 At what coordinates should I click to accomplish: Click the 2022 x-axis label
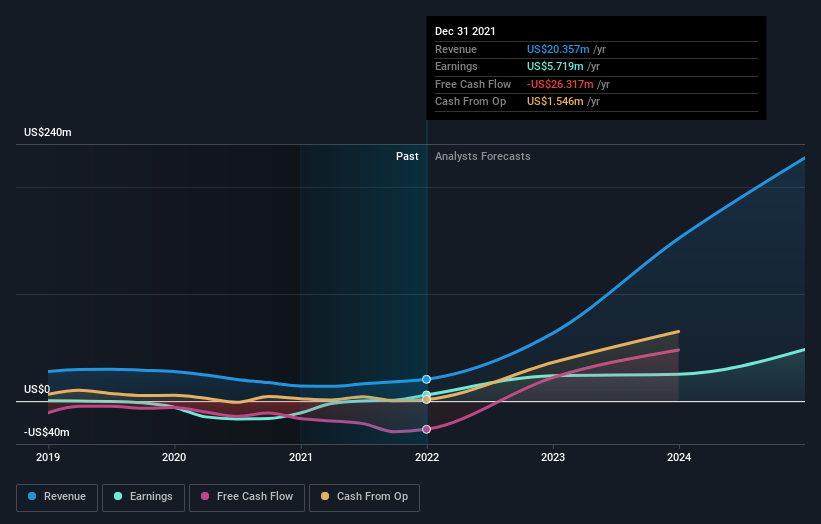pos(427,458)
